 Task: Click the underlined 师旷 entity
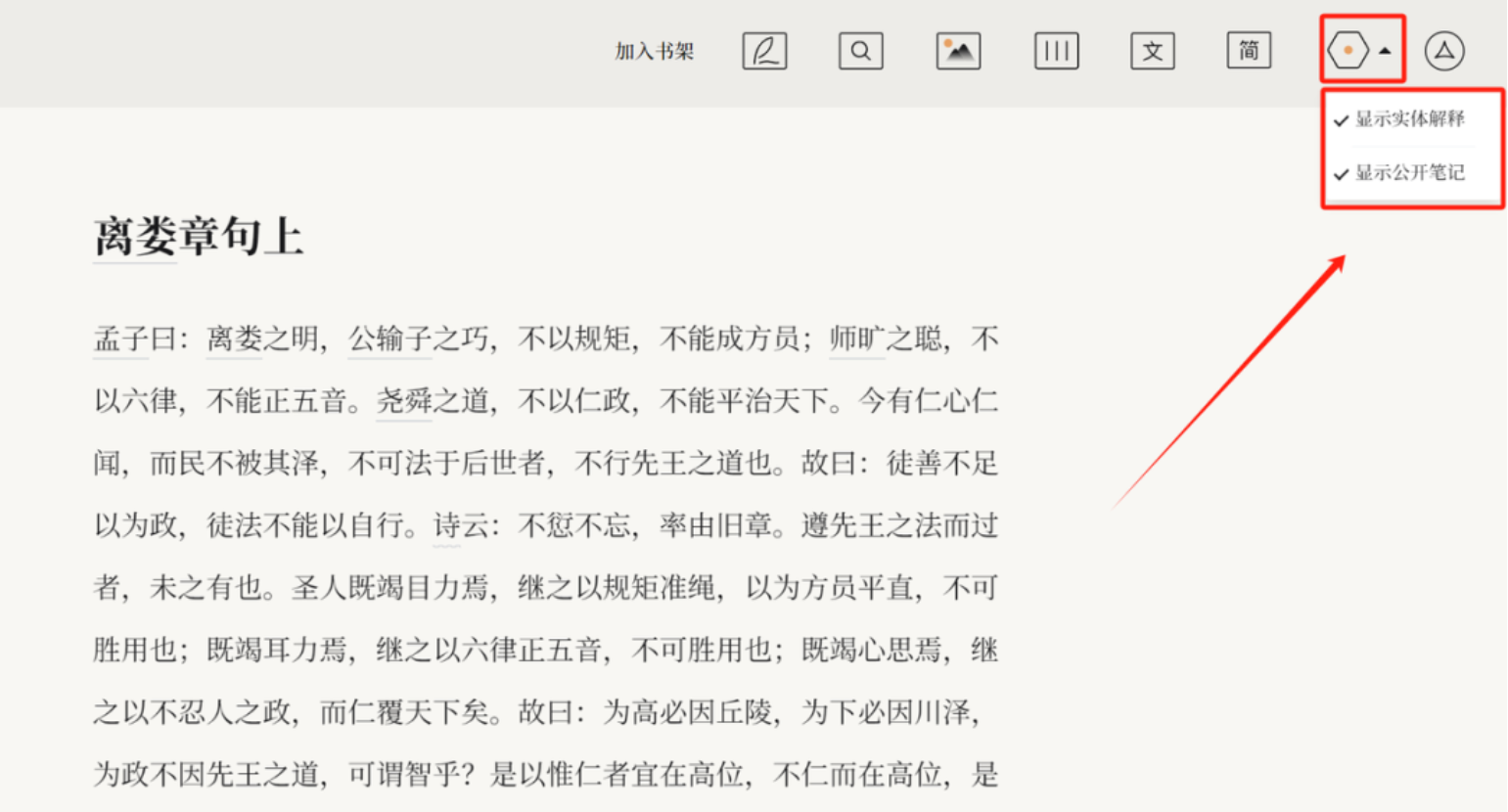pyautogui.click(x=857, y=339)
